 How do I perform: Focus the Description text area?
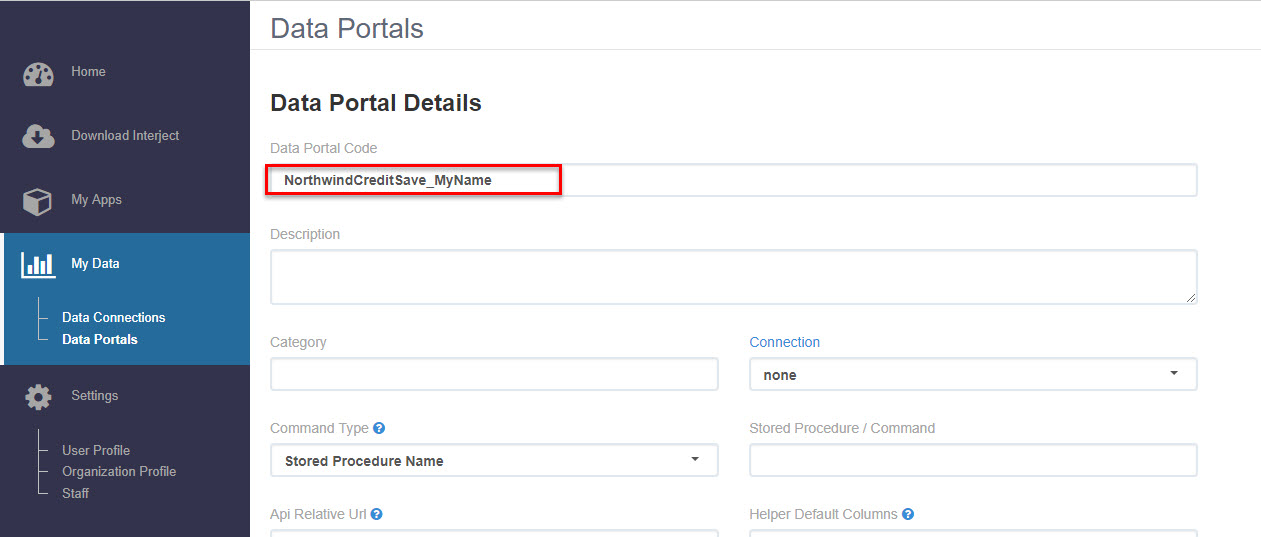pyautogui.click(x=733, y=277)
